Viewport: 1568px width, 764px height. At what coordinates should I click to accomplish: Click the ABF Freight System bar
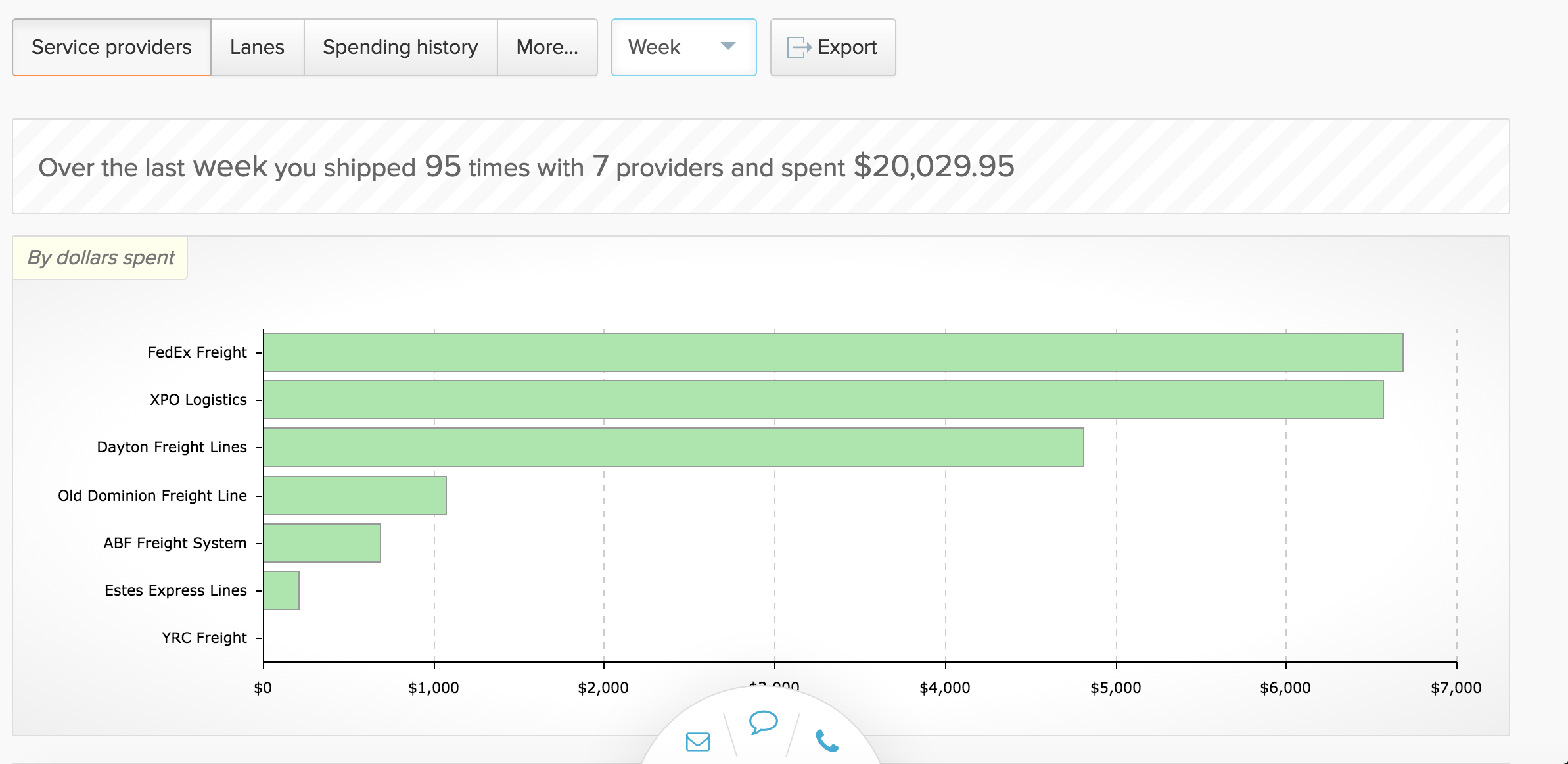(x=322, y=543)
